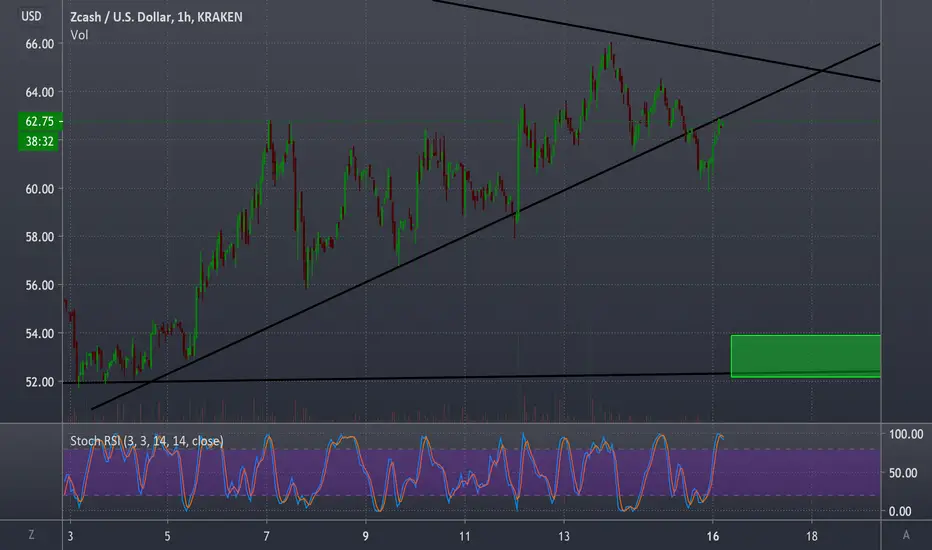Viewport: 932px width, 550px height.
Task: Click the Zcash / U.S. Dollar symbol title
Action: point(156,17)
